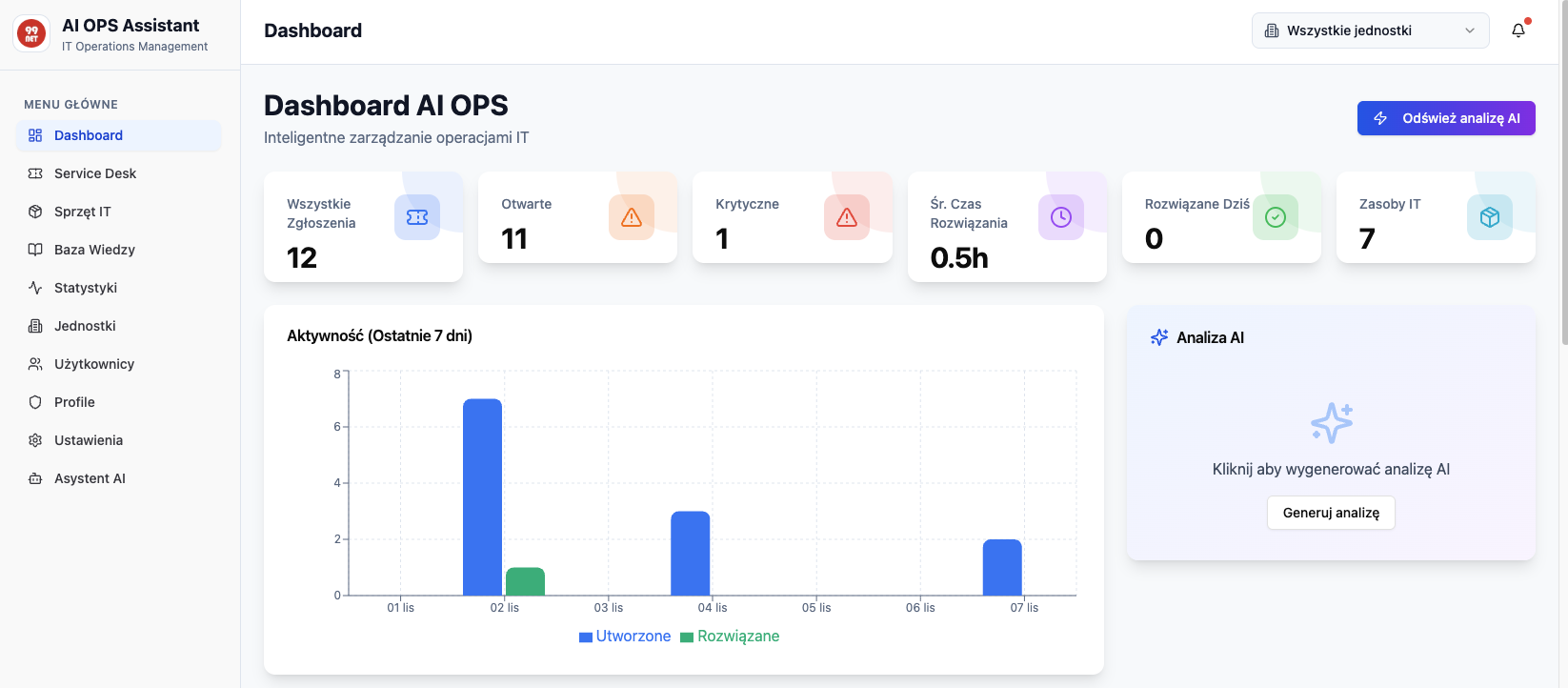This screenshot has height=688, width=1568.
Task: Click the checkmark icon on Rozwiązane Dziś card
Action: (1275, 217)
